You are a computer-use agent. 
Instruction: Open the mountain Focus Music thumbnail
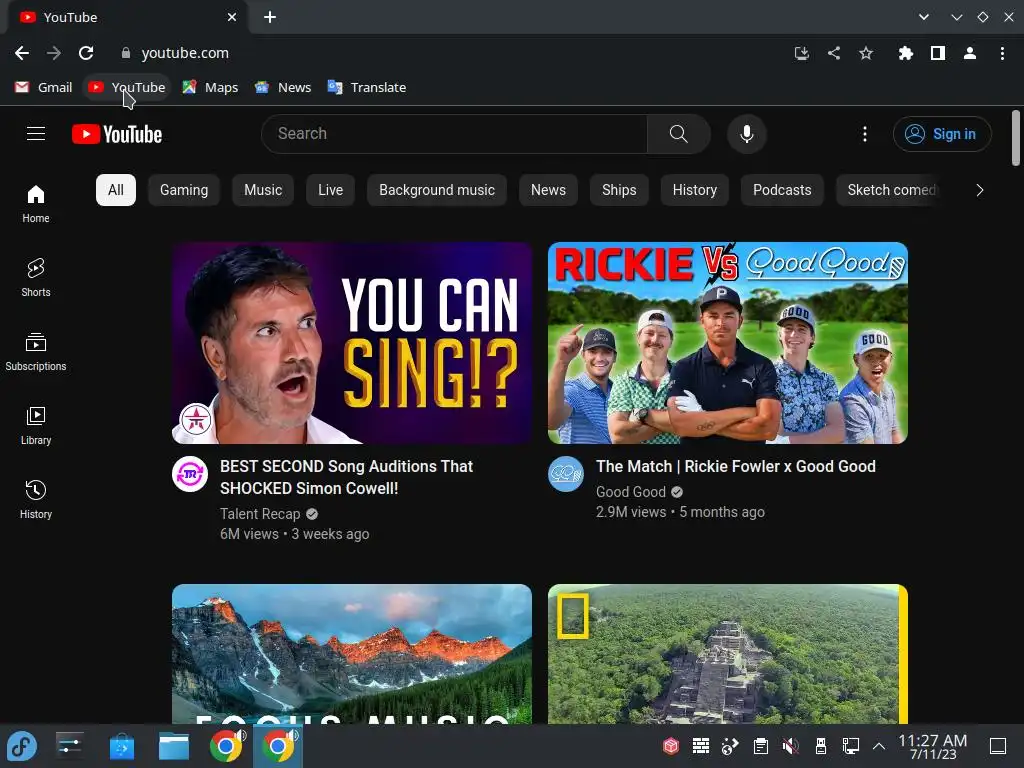[x=352, y=654]
